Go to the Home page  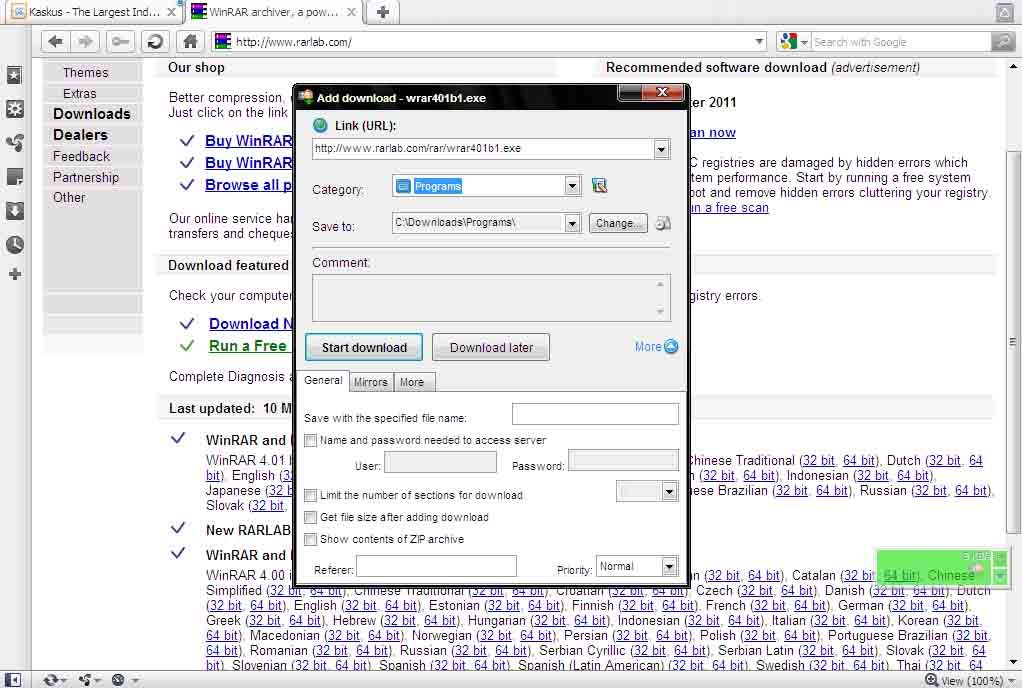[x=190, y=42]
